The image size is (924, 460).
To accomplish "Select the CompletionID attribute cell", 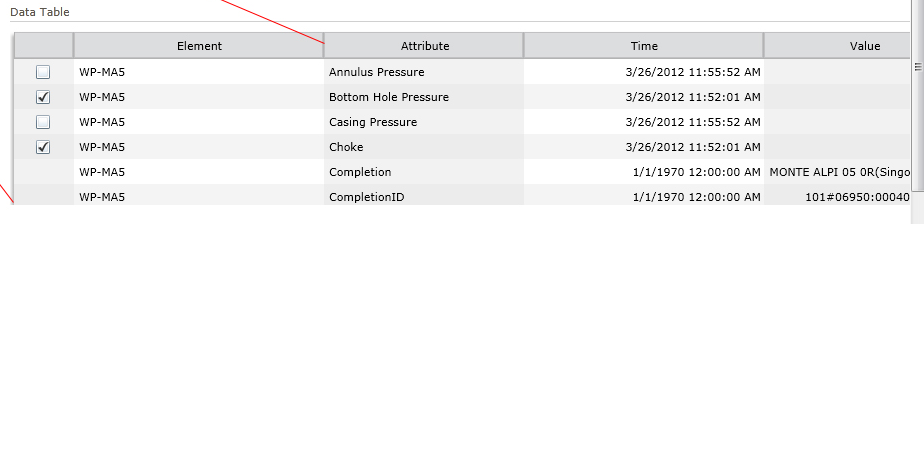I will click(x=424, y=195).
